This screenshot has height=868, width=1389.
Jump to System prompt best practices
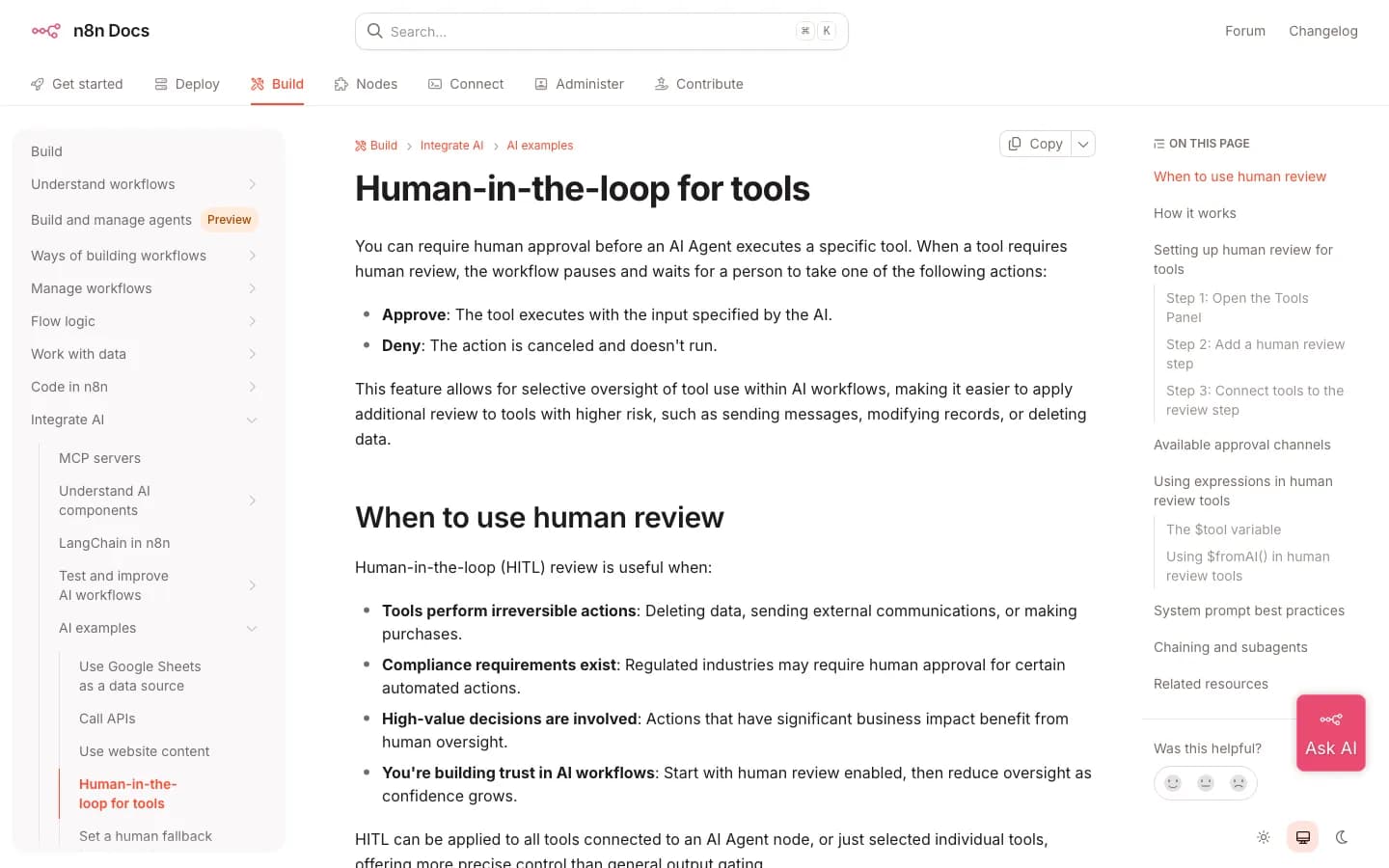coord(1249,610)
